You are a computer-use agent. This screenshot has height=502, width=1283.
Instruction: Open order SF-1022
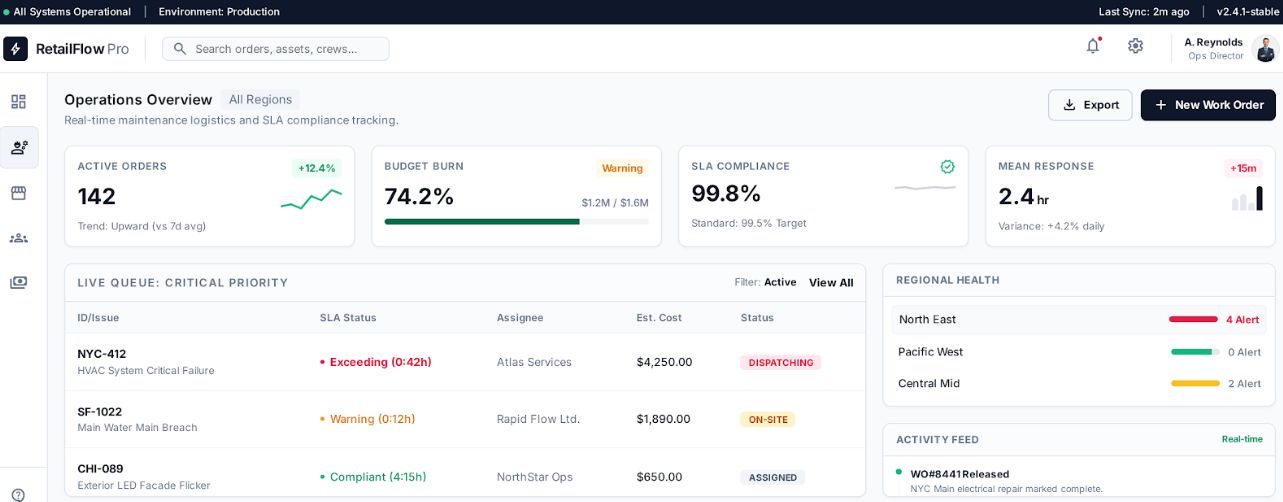pyautogui.click(x=99, y=411)
